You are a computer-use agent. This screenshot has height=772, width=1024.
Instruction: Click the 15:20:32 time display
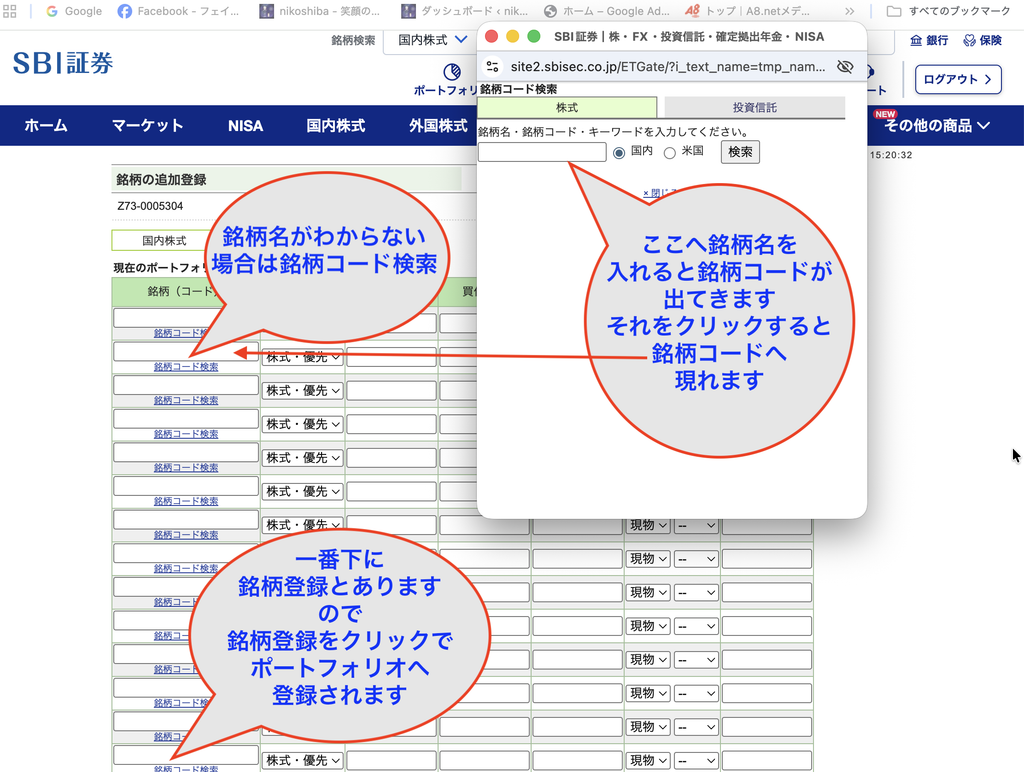click(x=891, y=155)
